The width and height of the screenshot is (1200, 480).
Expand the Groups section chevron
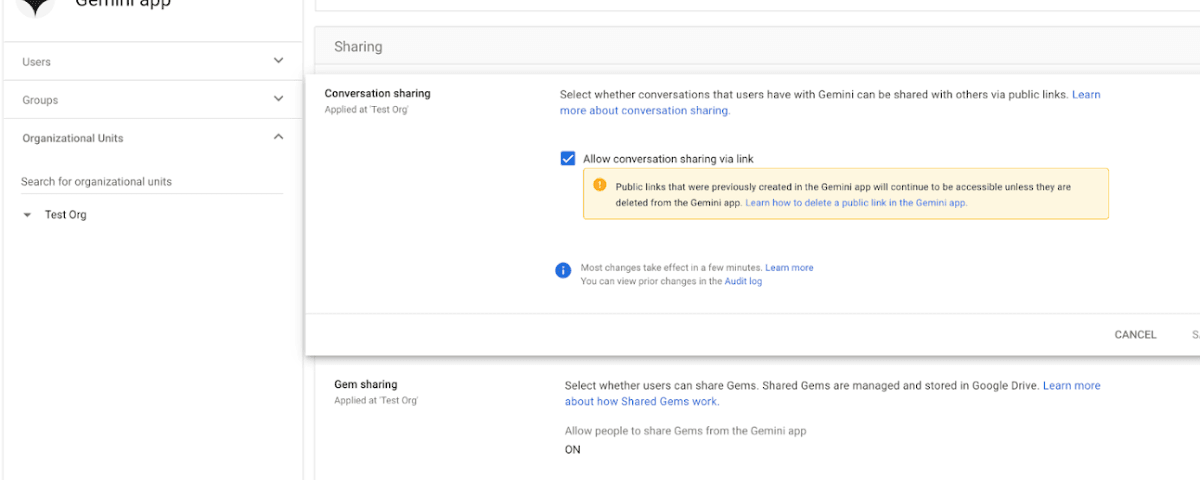click(x=278, y=99)
